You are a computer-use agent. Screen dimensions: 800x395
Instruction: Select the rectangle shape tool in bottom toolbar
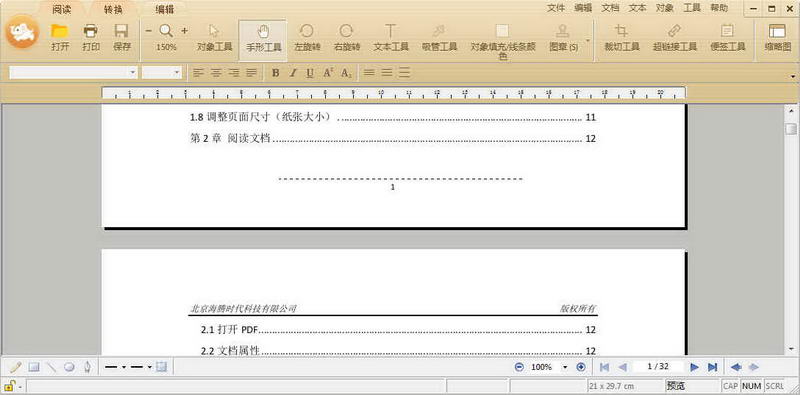tap(34, 367)
